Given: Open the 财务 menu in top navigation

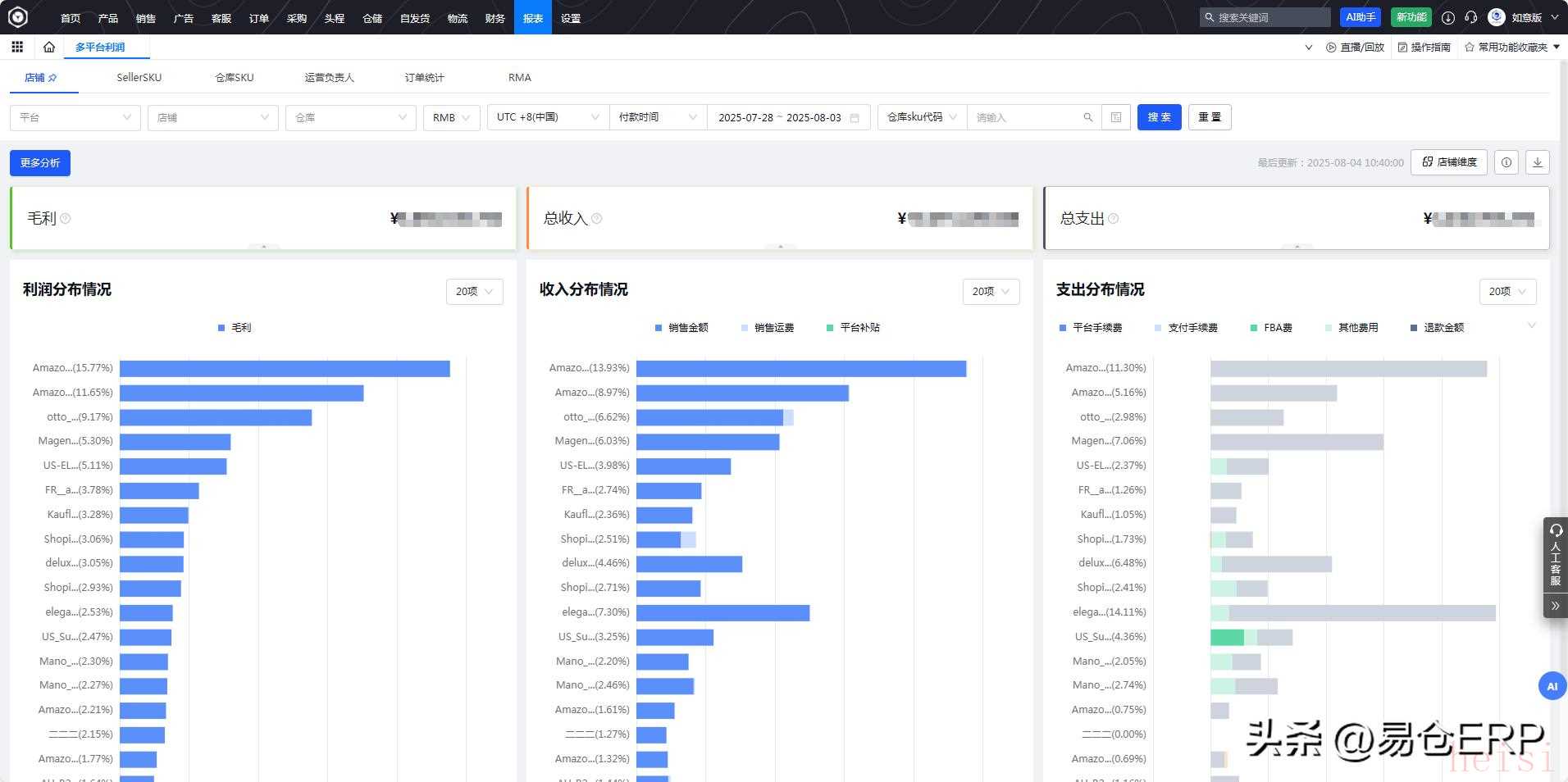Looking at the screenshot, I should [x=495, y=18].
